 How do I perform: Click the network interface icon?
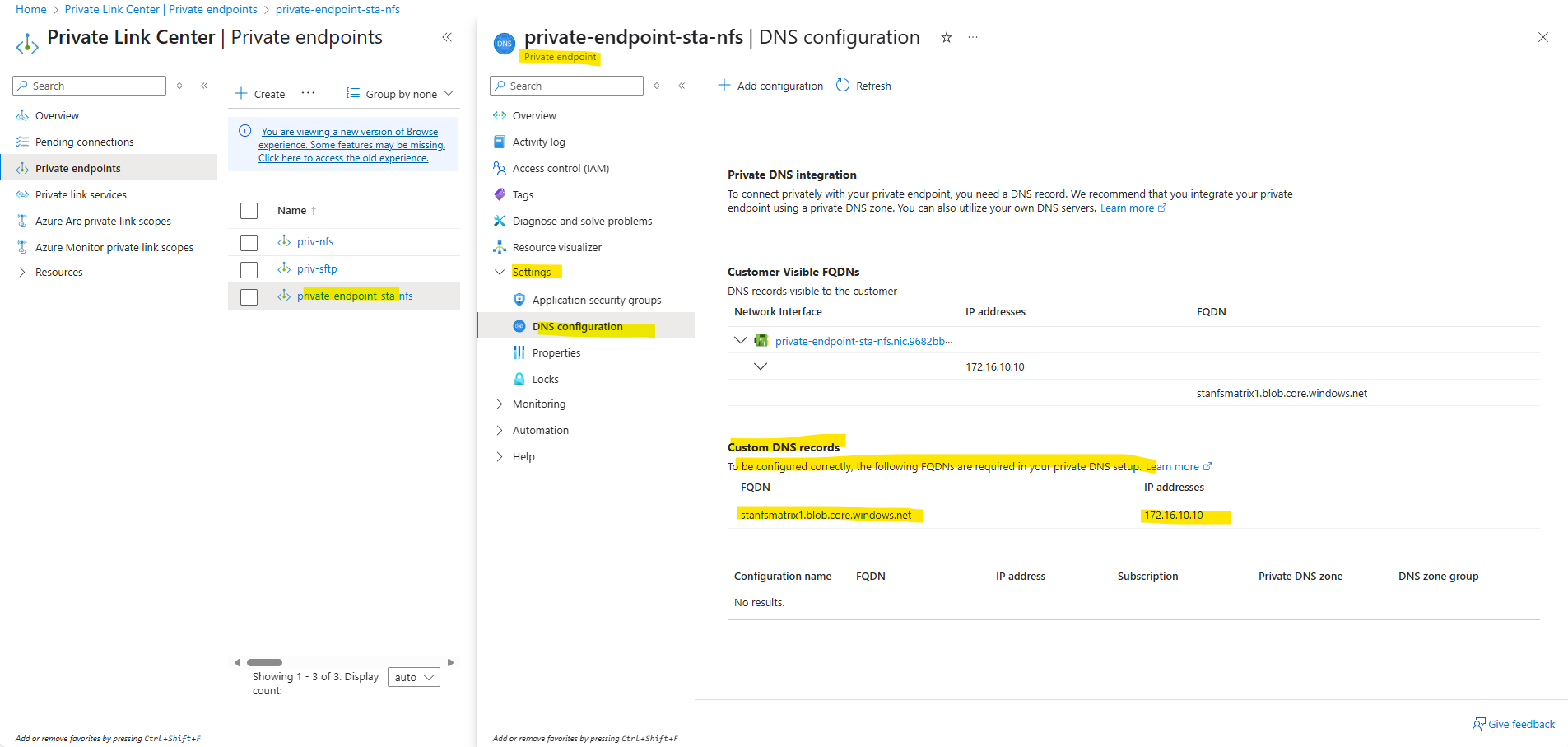click(x=761, y=340)
